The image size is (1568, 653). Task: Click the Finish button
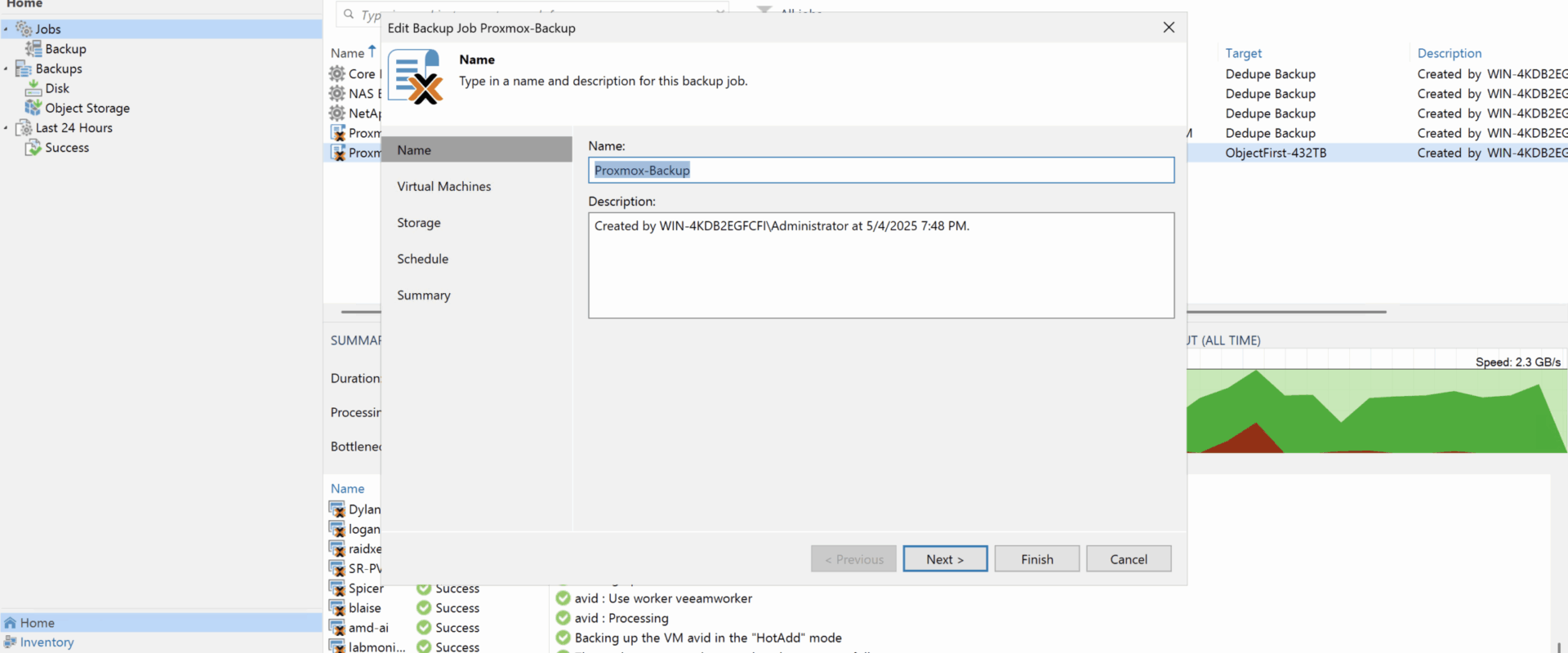[x=1037, y=559]
